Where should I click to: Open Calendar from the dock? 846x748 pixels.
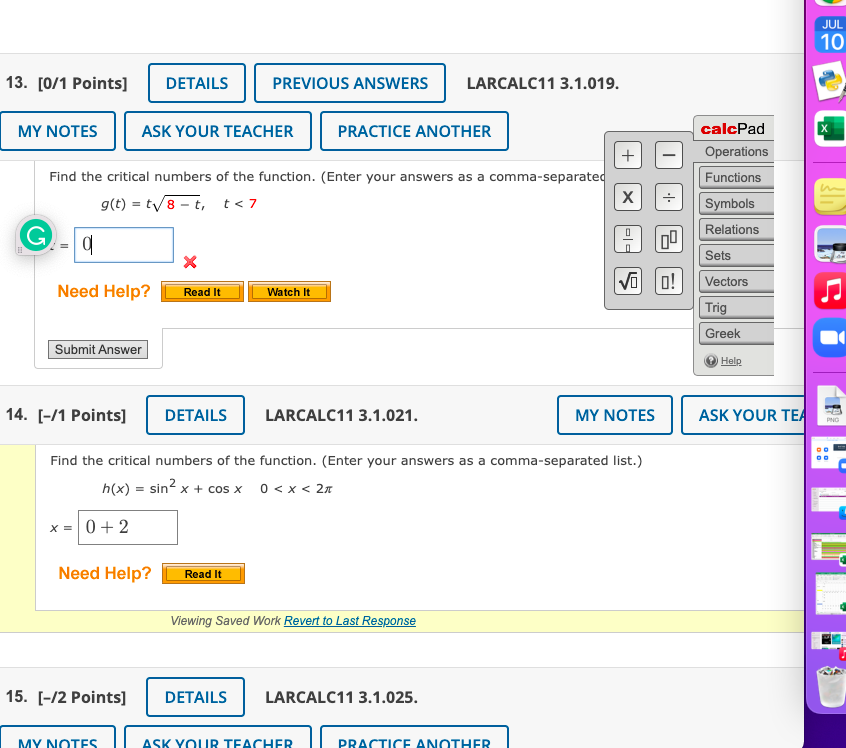coord(830,35)
